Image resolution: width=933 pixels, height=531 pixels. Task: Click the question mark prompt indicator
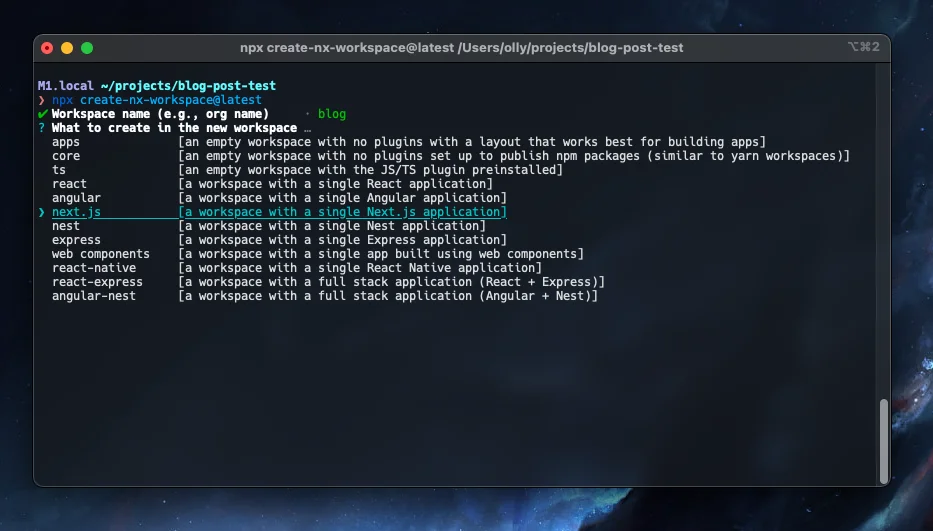(42, 128)
